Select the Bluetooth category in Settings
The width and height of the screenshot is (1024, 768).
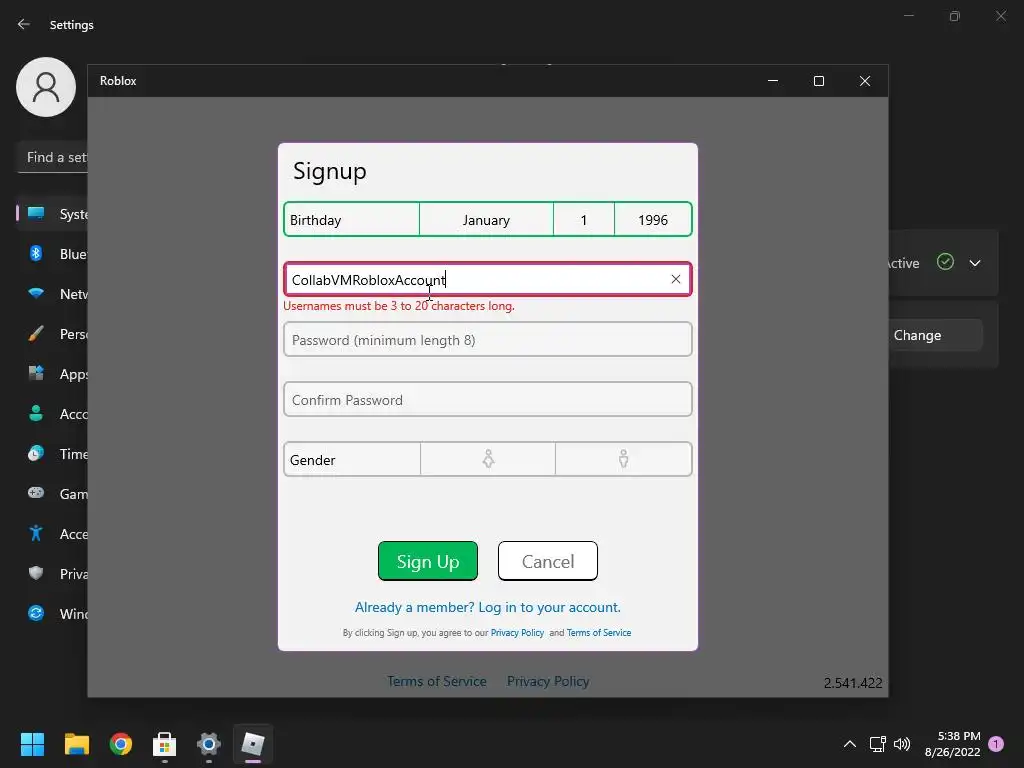click(52, 254)
